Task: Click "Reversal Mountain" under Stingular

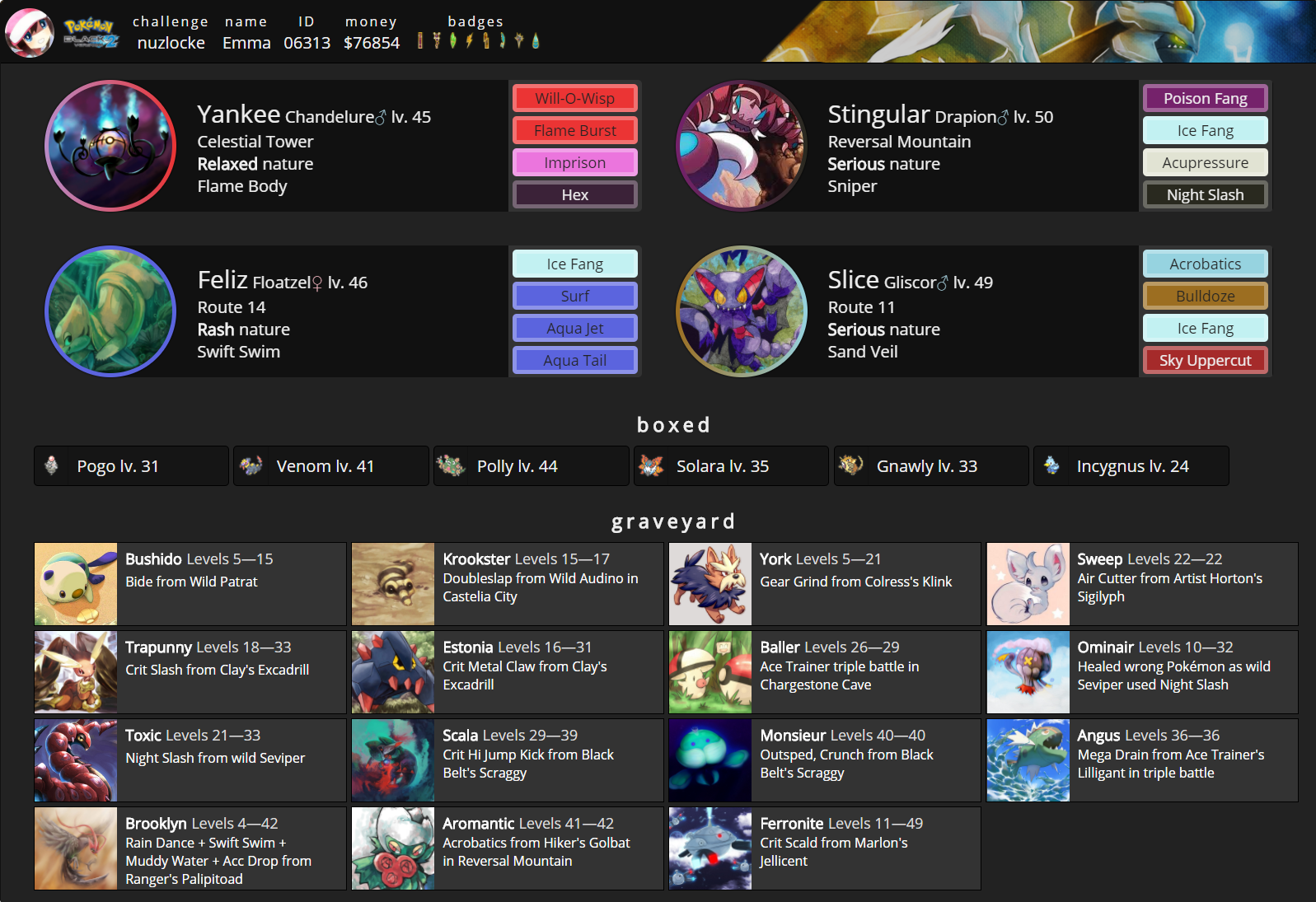Action: 900,142
